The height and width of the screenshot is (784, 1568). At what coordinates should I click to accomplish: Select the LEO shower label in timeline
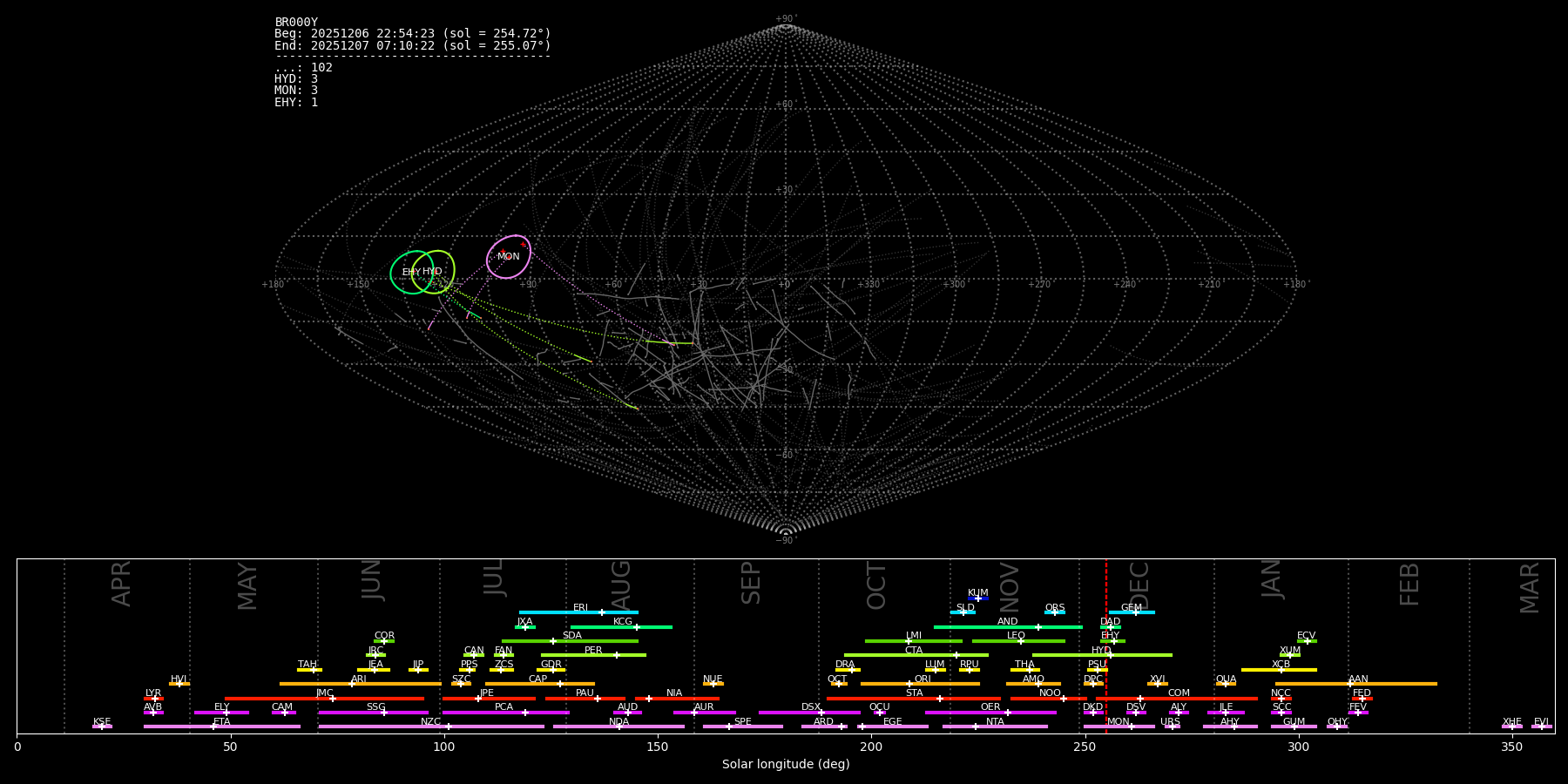[1016, 636]
